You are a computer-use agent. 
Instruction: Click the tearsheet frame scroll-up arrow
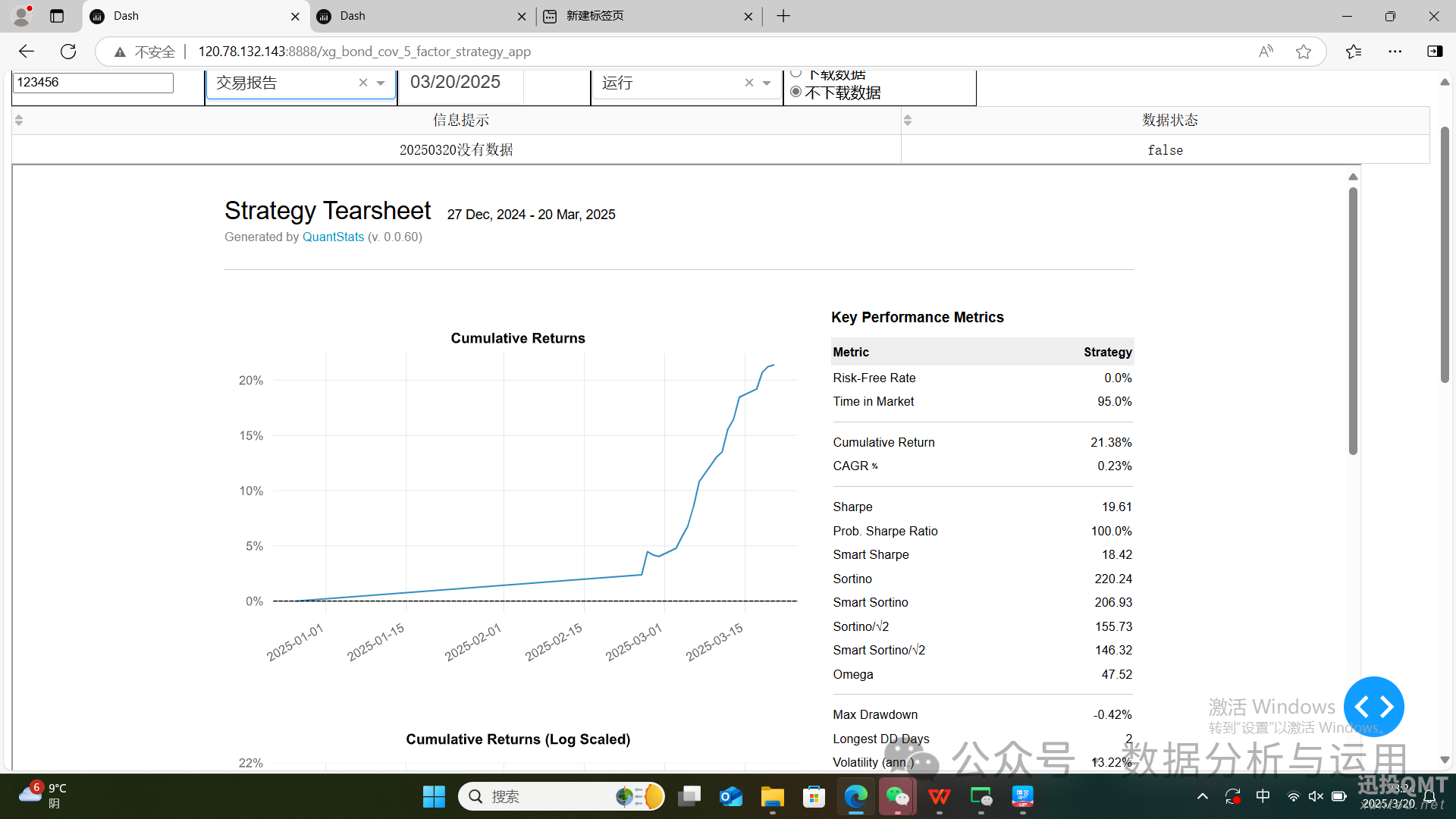tap(1353, 177)
